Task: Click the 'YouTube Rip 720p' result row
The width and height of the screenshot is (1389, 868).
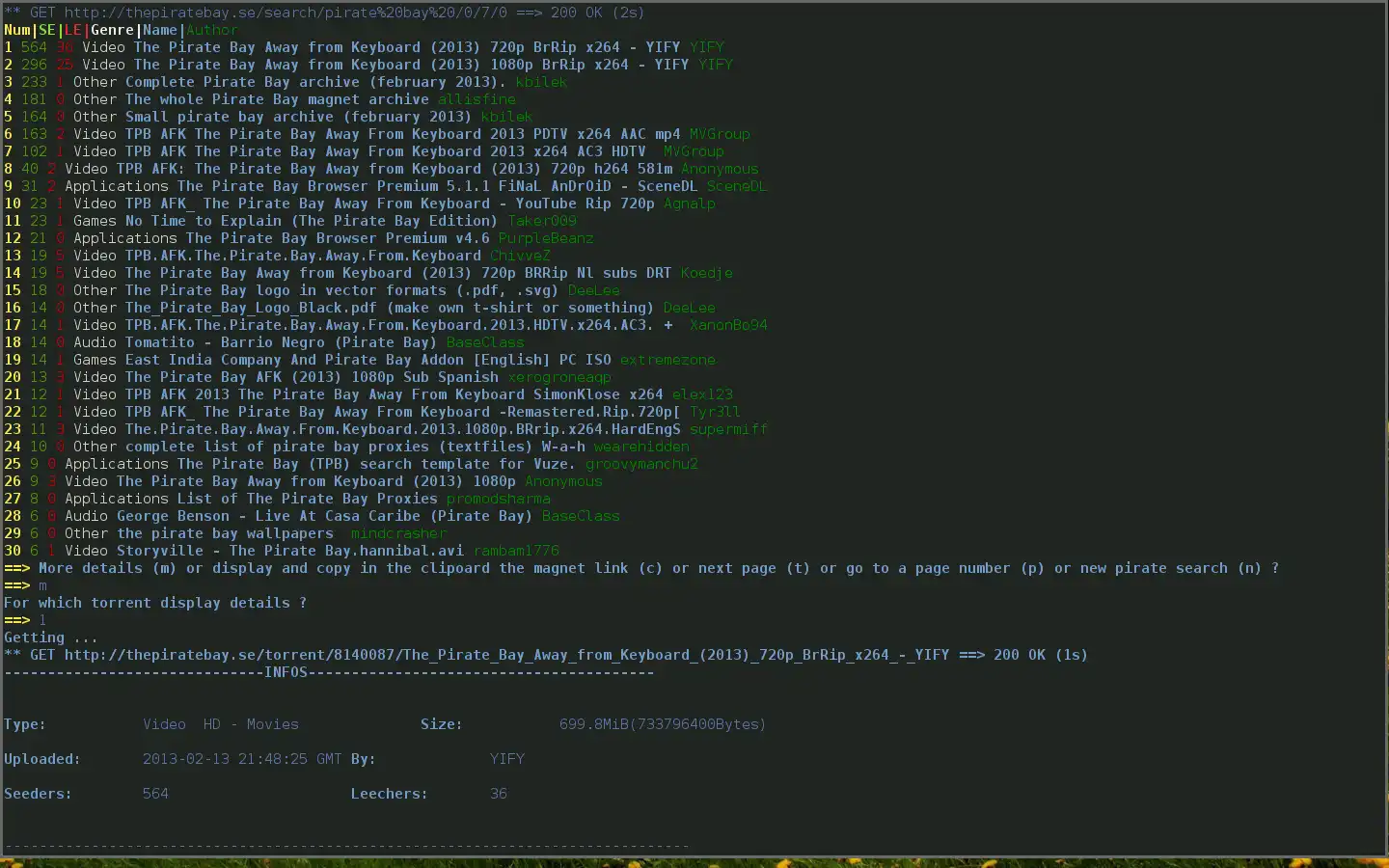Action: coord(360,203)
